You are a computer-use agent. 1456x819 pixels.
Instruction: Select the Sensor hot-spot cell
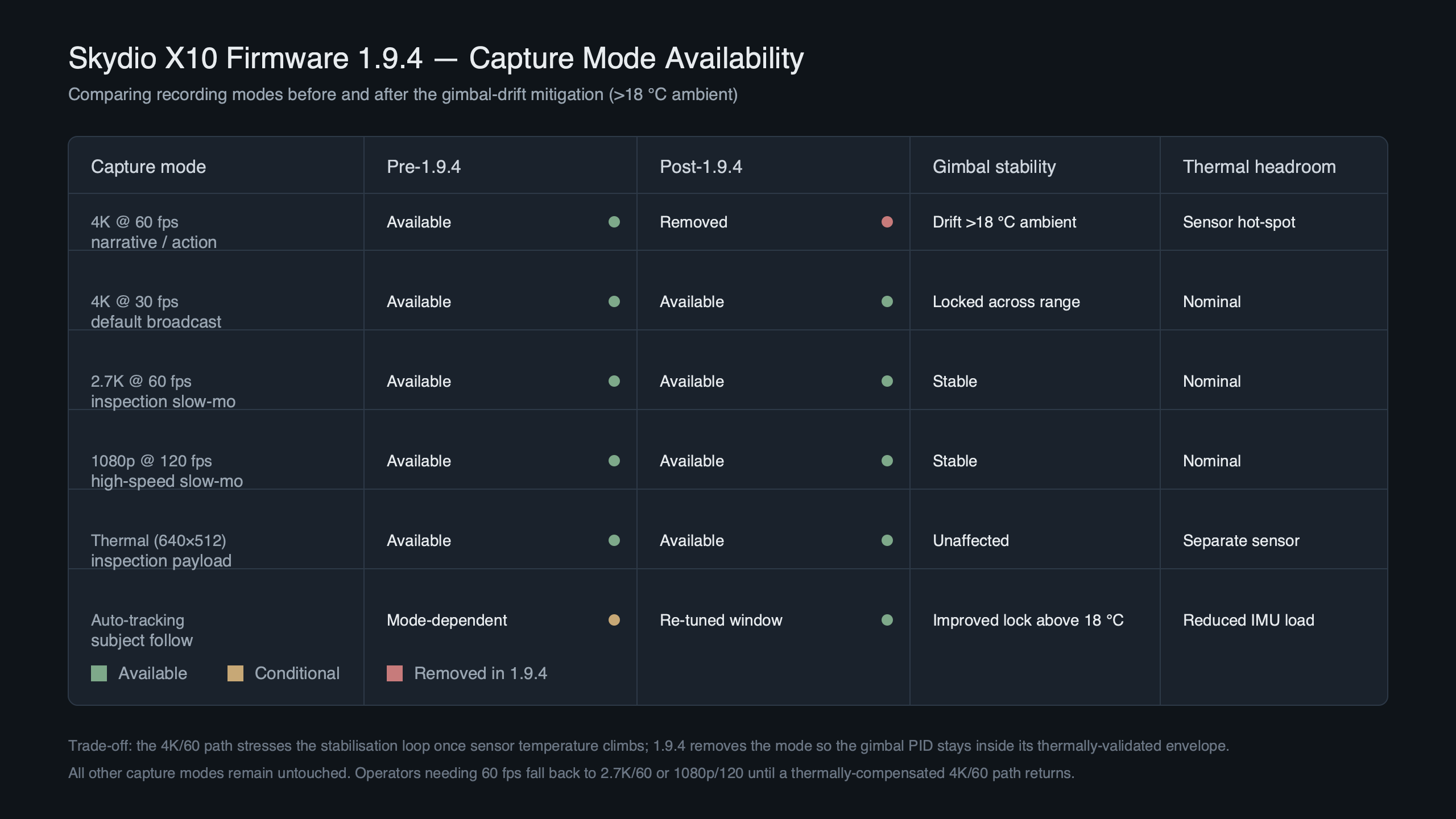click(1239, 222)
